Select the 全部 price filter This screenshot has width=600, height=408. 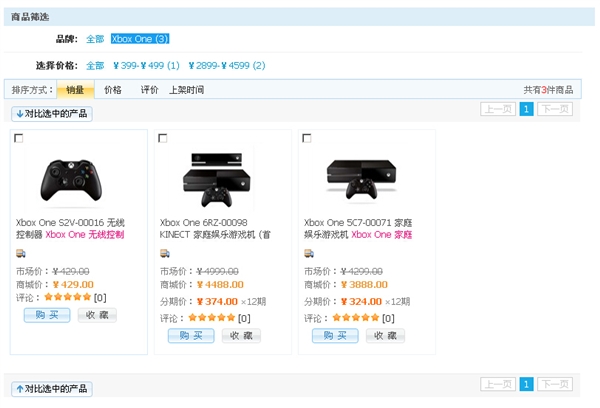(x=95, y=66)
